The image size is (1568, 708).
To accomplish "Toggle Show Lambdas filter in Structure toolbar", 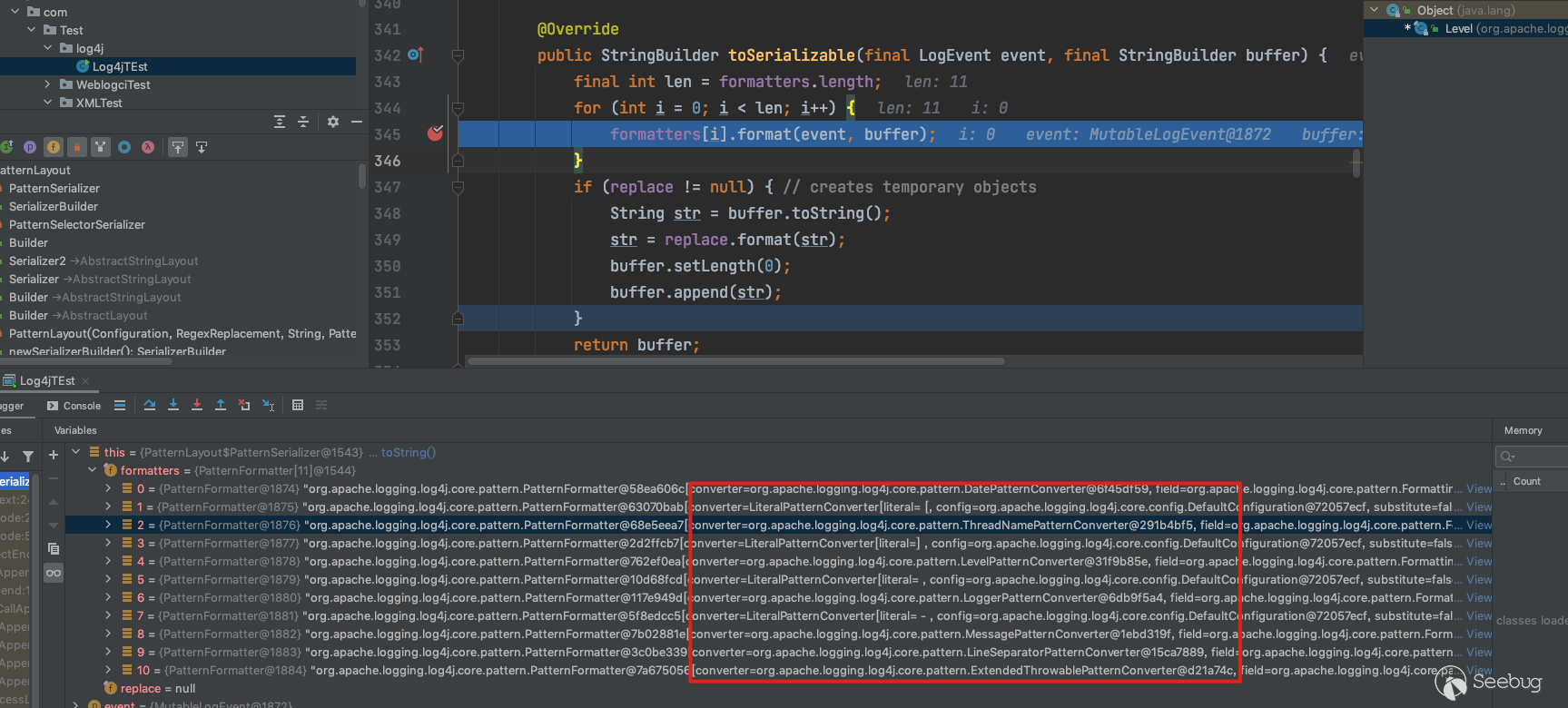I will pos(148,147).
